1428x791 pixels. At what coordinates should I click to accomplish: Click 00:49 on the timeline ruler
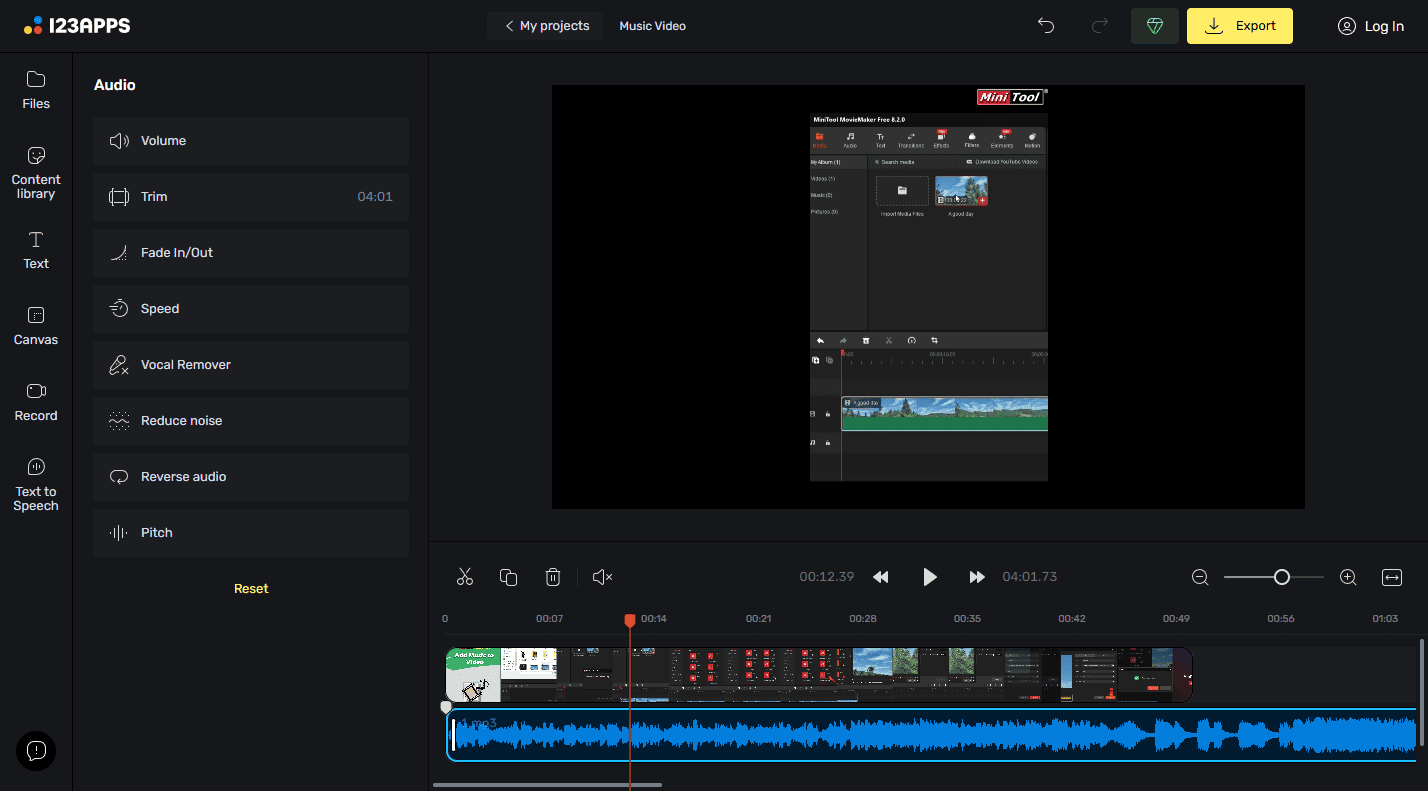pos(1176,619)
